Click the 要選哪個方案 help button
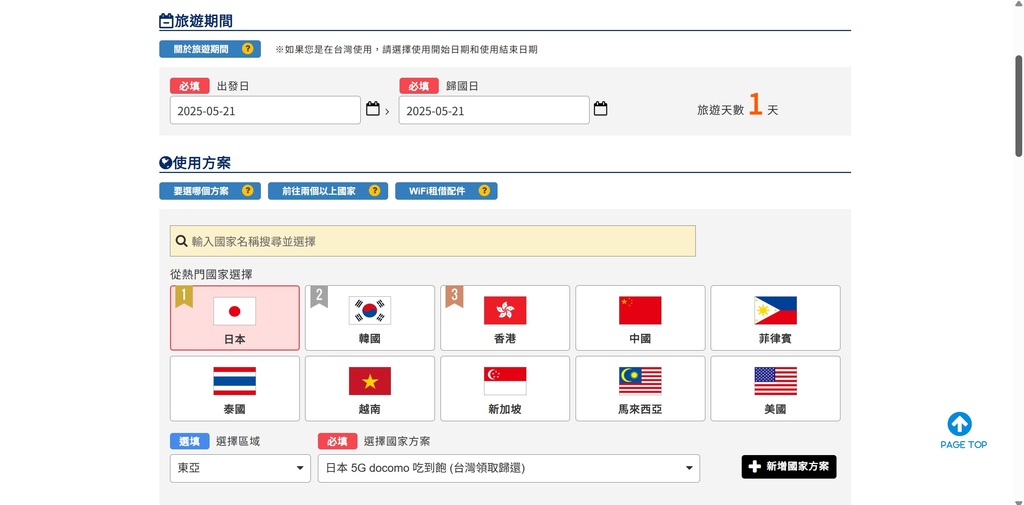This screenshot has height=505, width=1024. coord(210,191)
